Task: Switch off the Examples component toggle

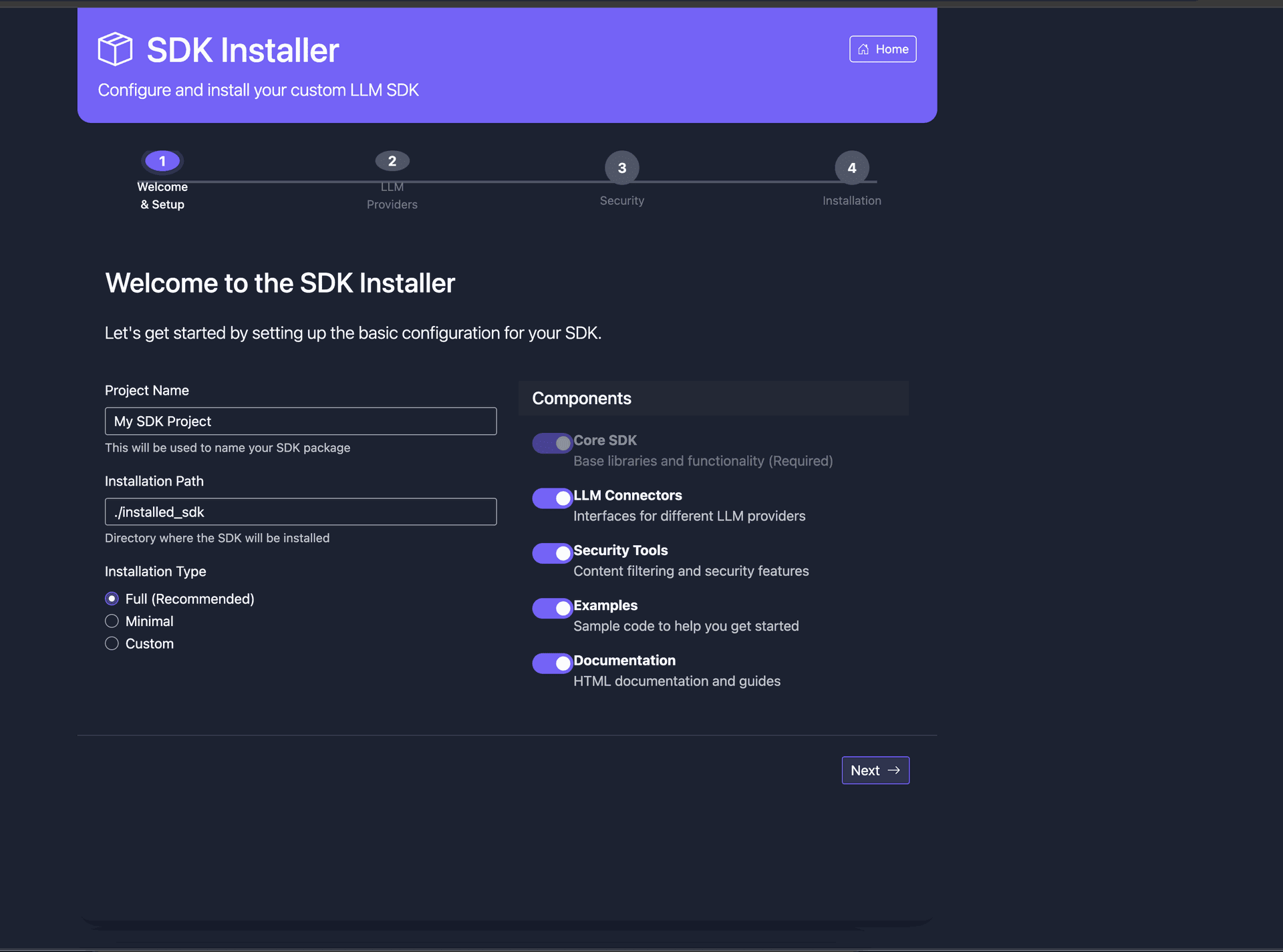Action: pos(552,608)
